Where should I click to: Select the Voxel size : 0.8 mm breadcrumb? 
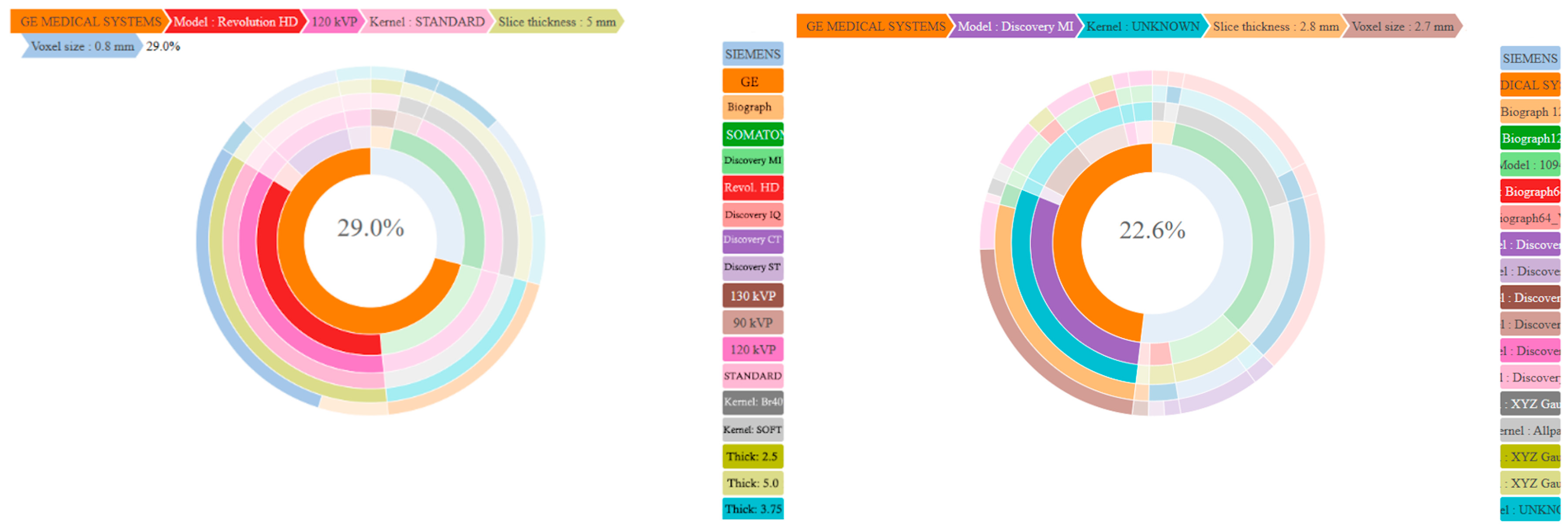click(82, 46)
